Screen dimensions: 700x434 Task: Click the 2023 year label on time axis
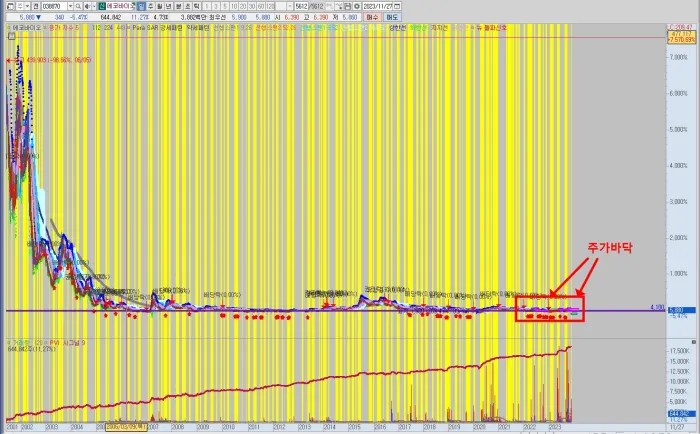(554, 427)
